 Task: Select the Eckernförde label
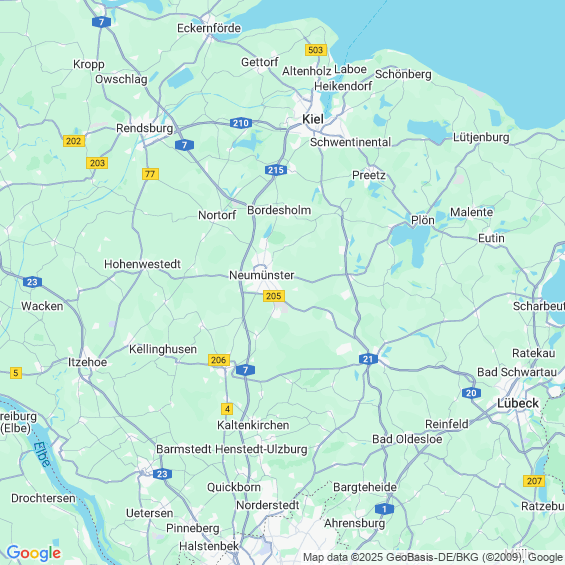tap(209, 28)
